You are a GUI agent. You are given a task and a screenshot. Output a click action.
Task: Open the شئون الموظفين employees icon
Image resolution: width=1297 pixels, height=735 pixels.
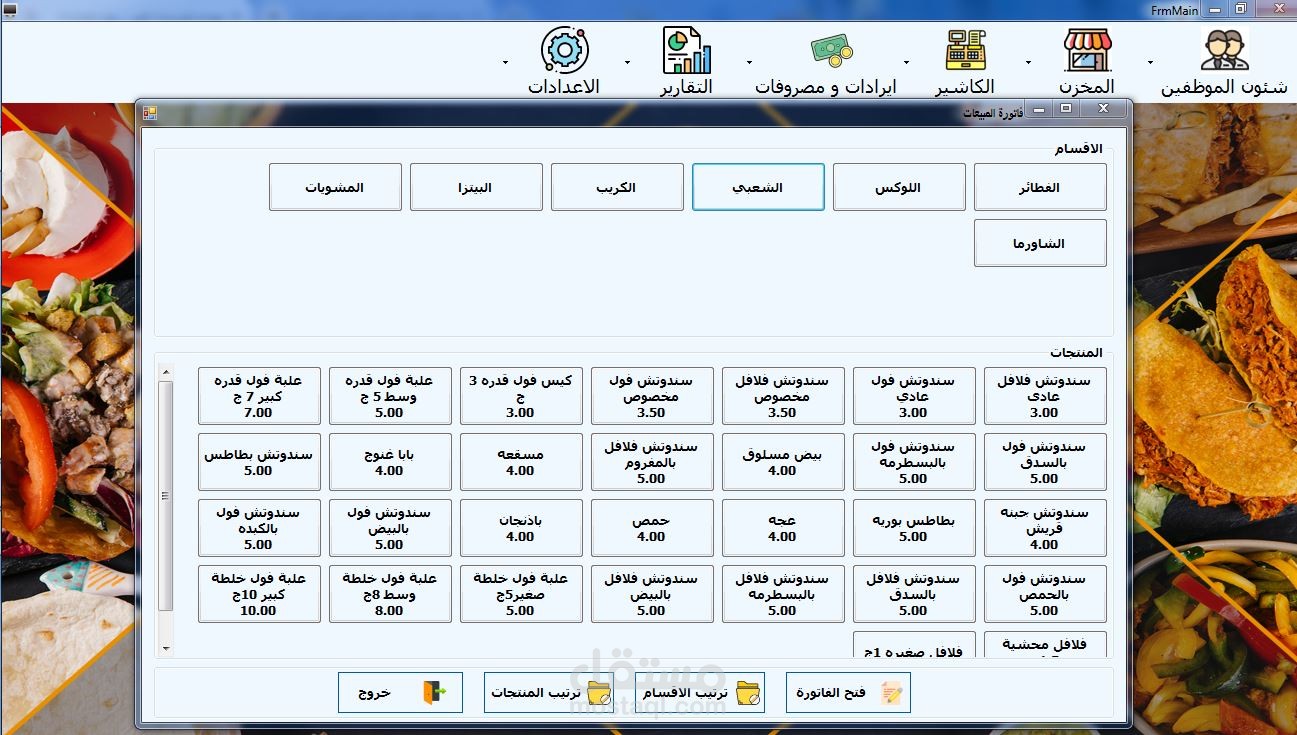tap(1224, 50)
